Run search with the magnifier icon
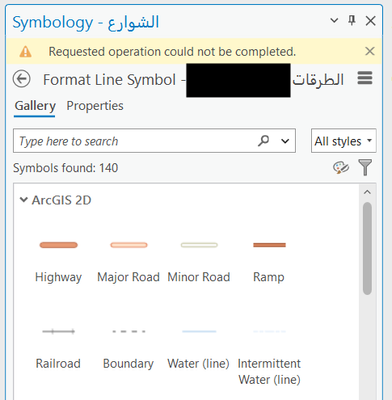The height and width of the screenshot is (400, 392). (x=263, y=141)
